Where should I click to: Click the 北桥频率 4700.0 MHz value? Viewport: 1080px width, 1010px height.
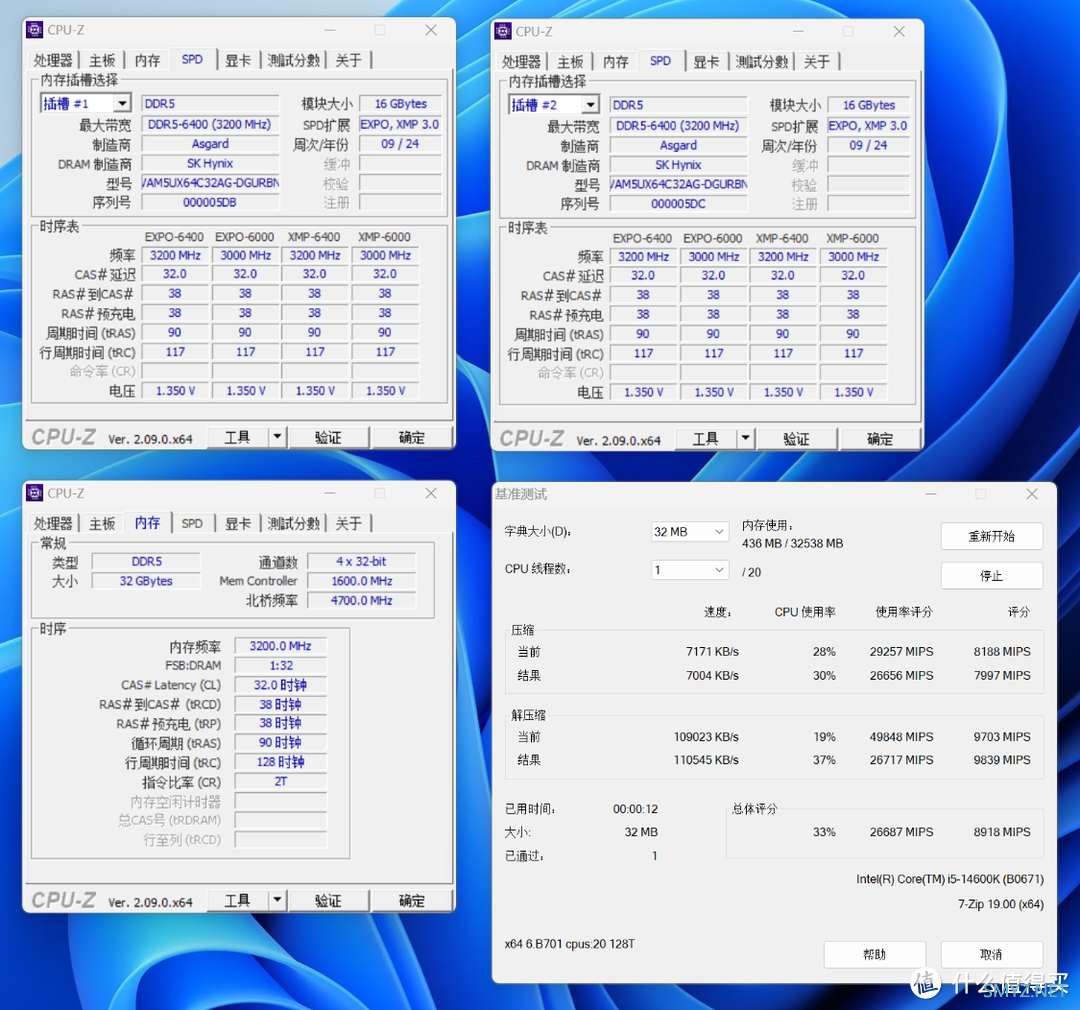[362, 600]
